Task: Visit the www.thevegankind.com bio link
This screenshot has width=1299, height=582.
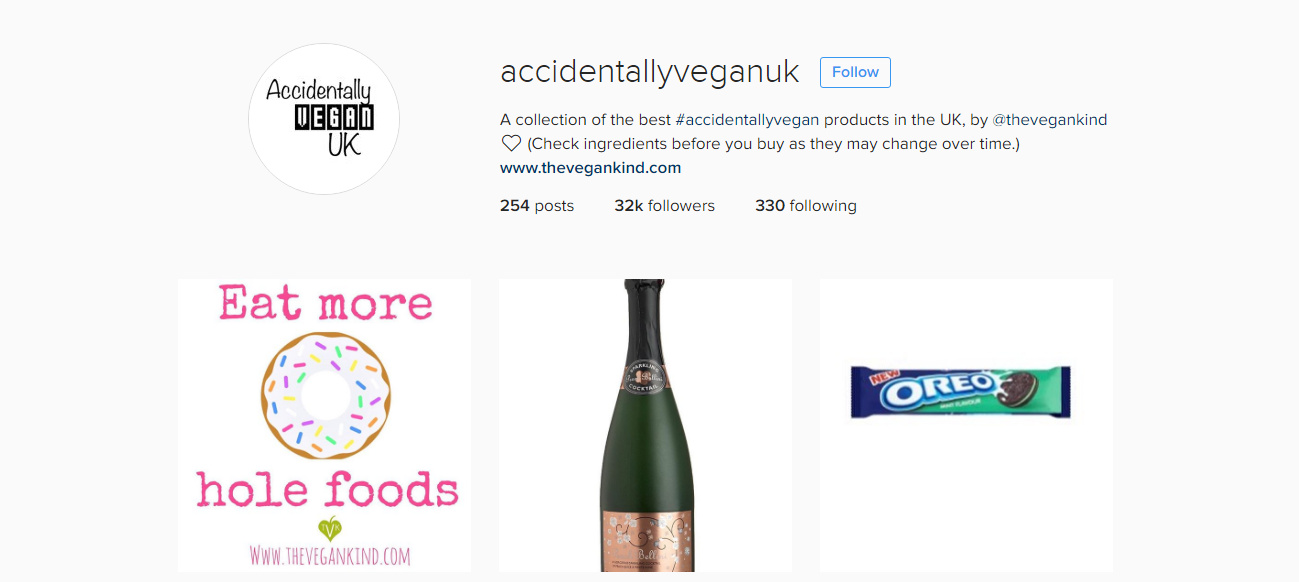Action: 590,168
